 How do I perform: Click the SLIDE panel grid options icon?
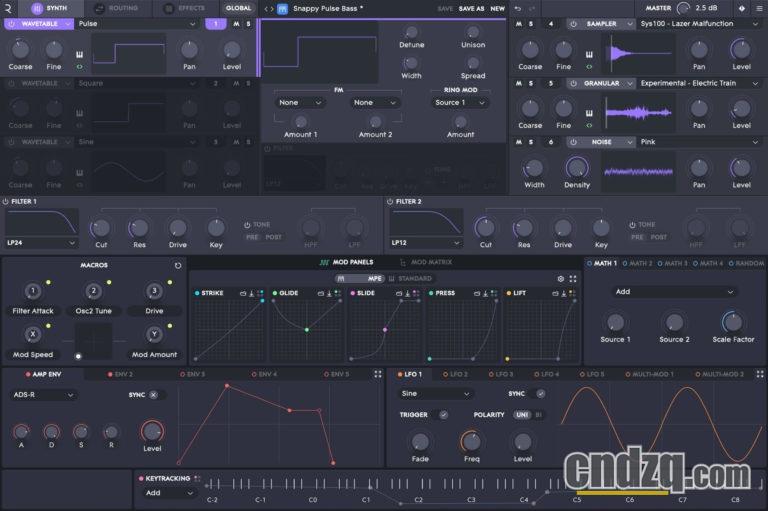tap(416, 293)
